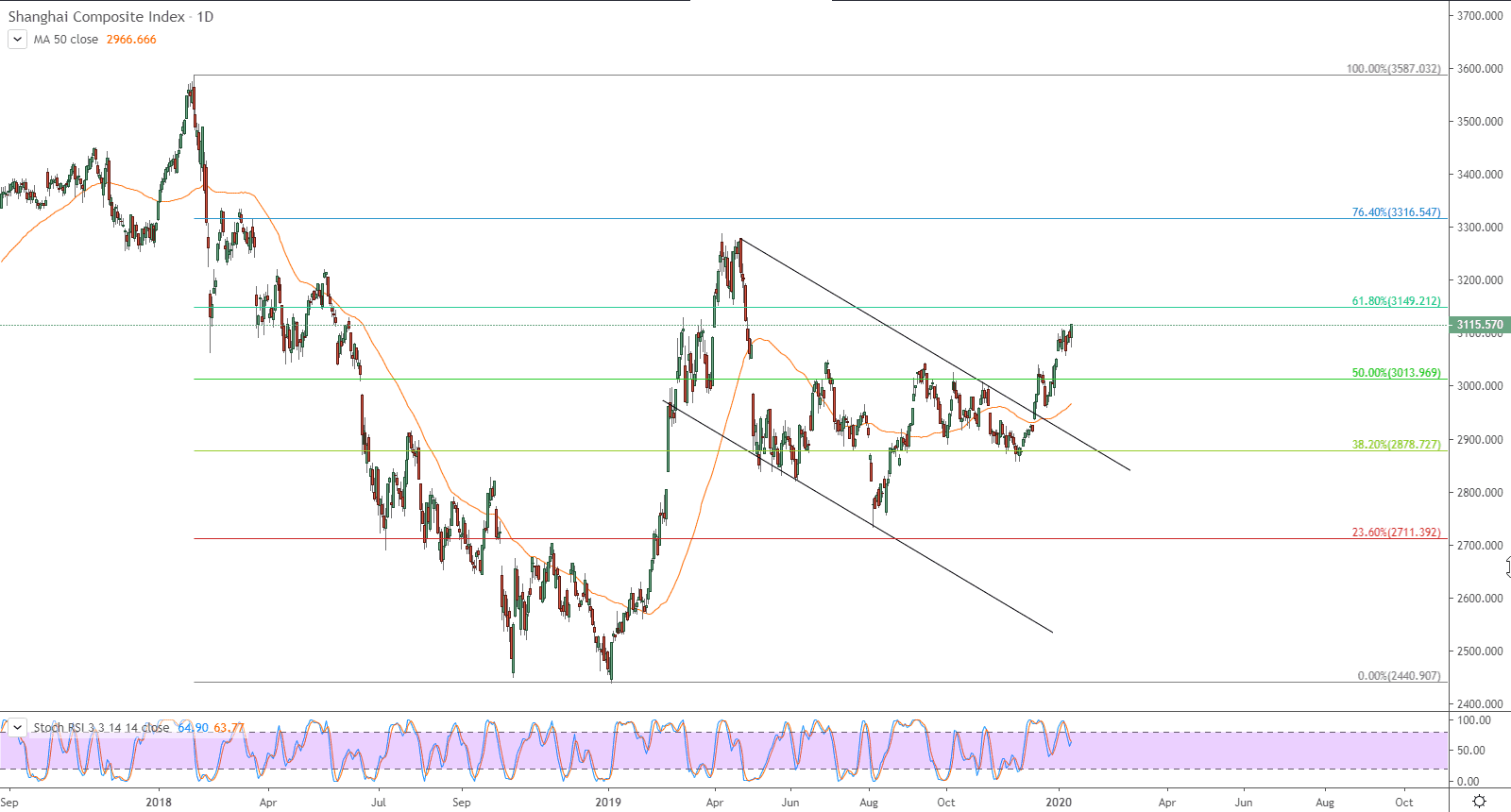Click the Stoch RSI value 63.77
1511x812 pixels.
click(x=229, y=727)
